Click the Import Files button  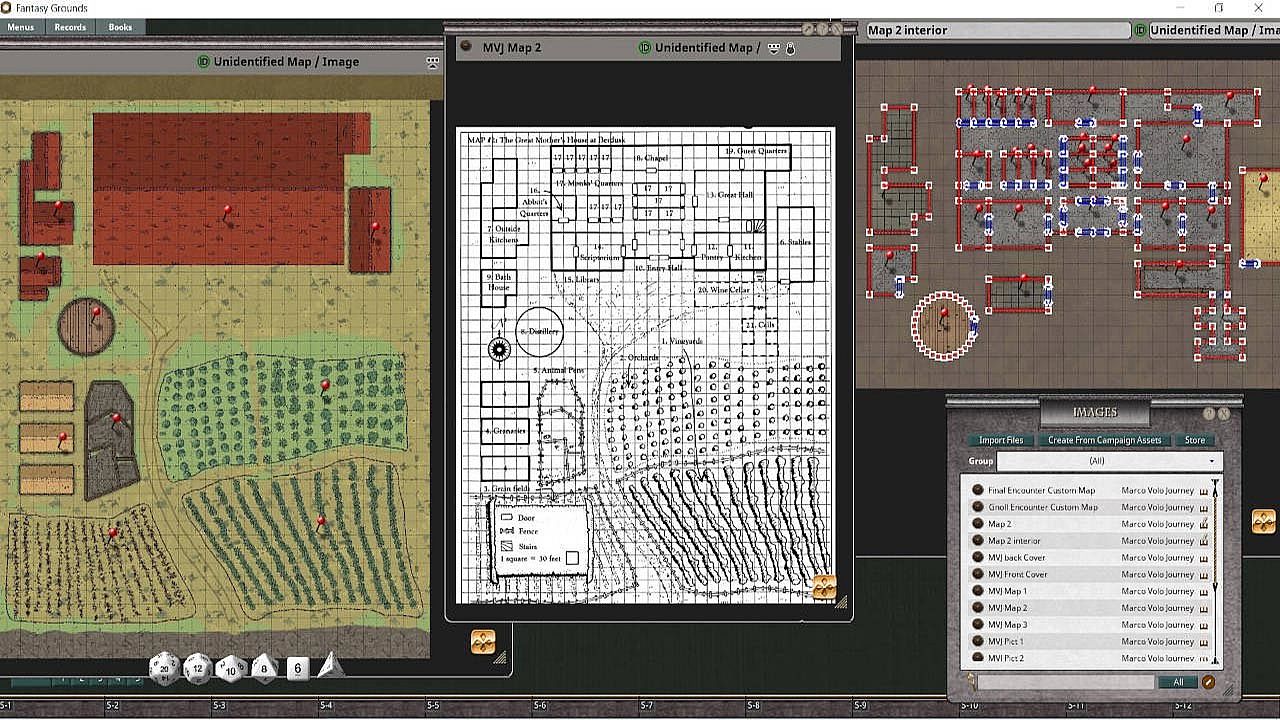[x=1001, y=440]
